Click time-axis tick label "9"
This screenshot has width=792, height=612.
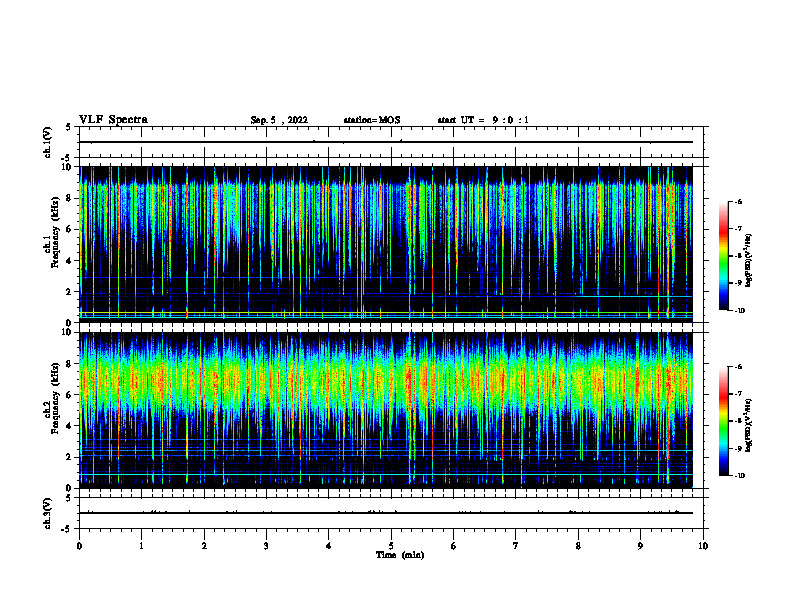coord(640,546)
